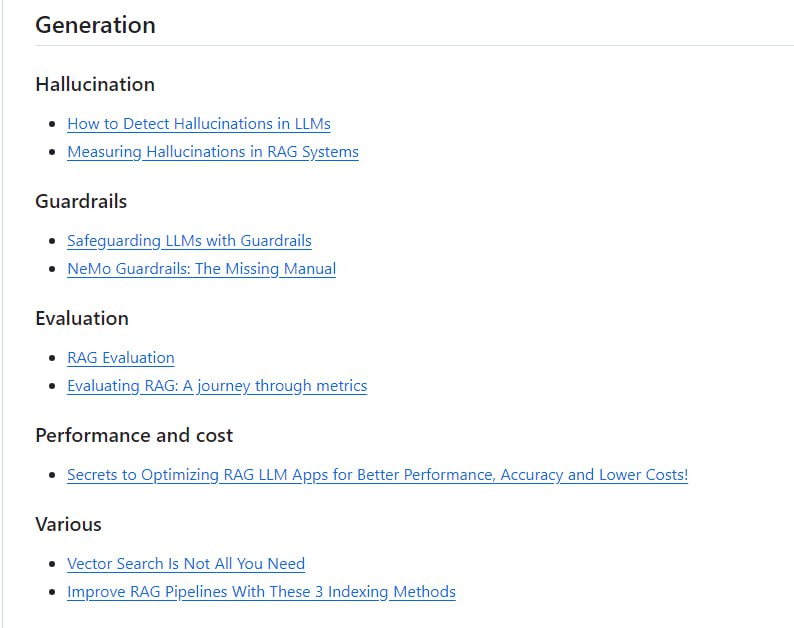Visit 'NeMo Guardrails: The Missing Manual' link
The width and height of the screenshot is (794, 628).
(x=201, y=269)
